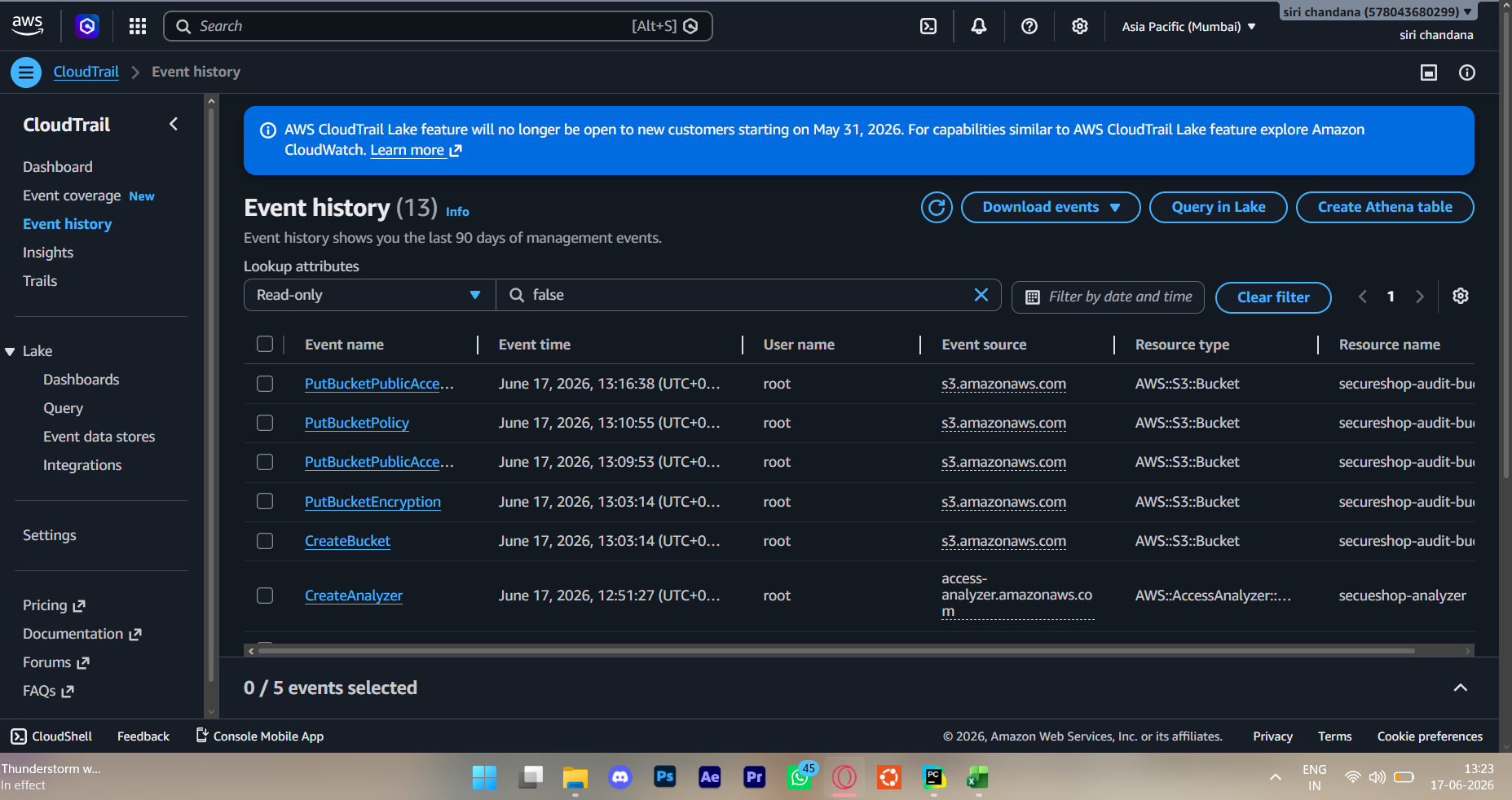Check the PutBucketEncryption event row
1512x800 pixels.
click(x=265, y=501)
